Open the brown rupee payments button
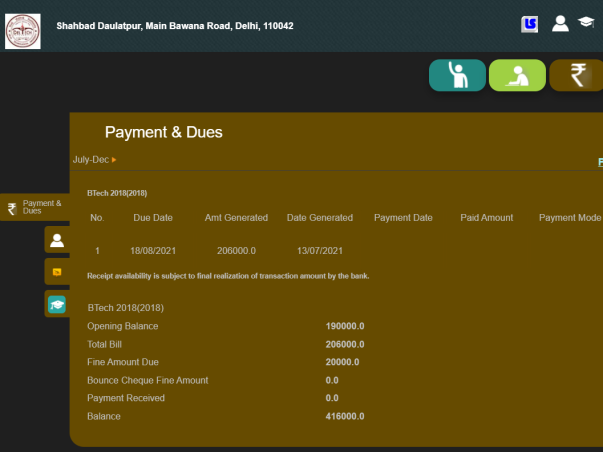The image size is (603, 452). 576,75
